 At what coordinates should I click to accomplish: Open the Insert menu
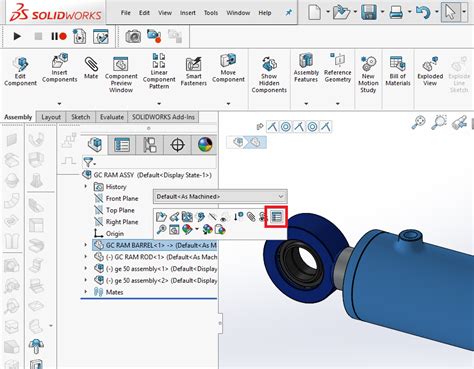(x=188, y=13)
